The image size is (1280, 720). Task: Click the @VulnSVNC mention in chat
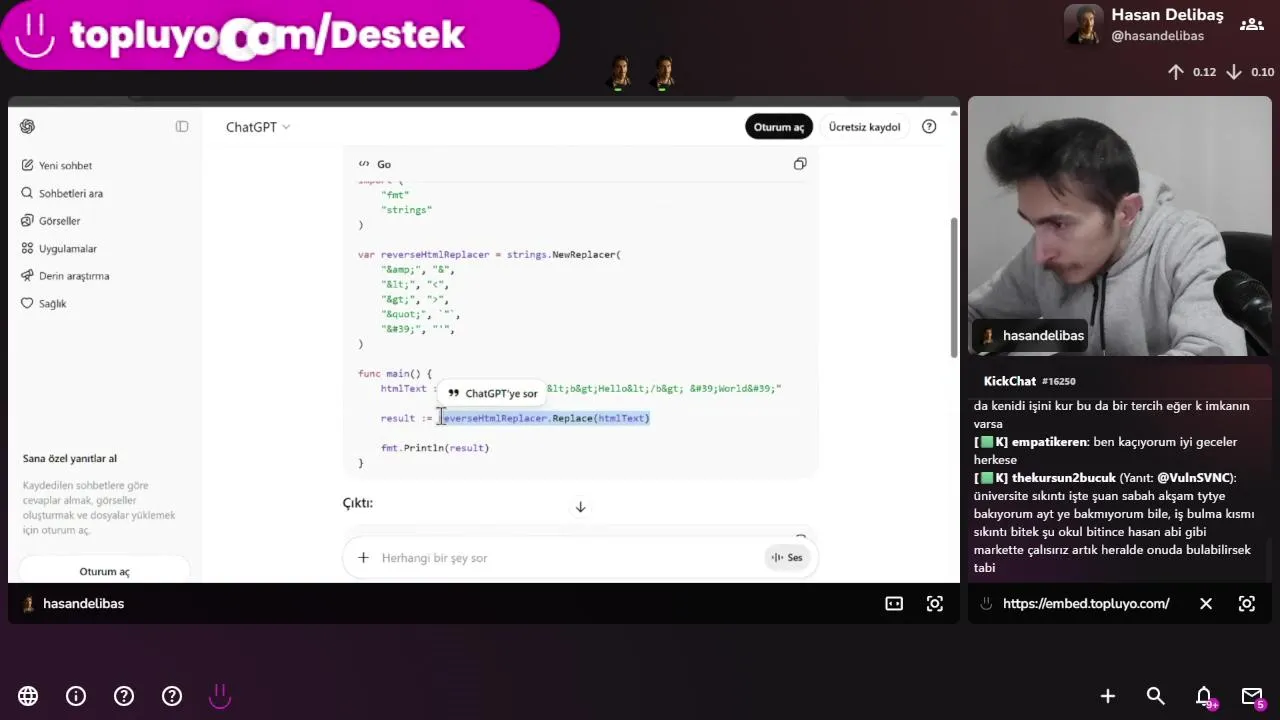pyautogui.click(x=1195, y=478)
